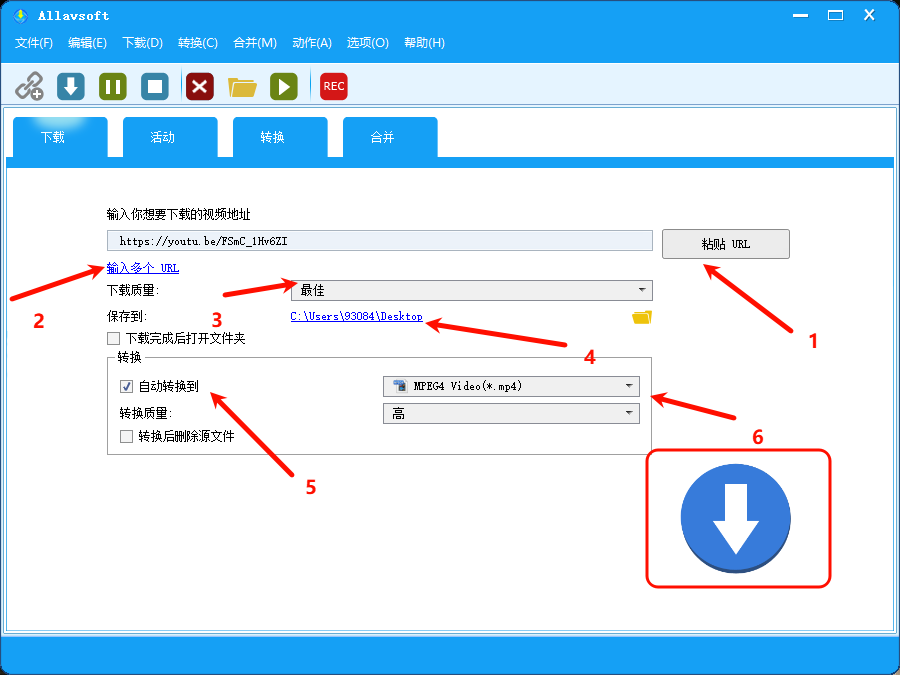Open the output folder from the toolbar
This screenshot has height=675, width=900.
242,87
